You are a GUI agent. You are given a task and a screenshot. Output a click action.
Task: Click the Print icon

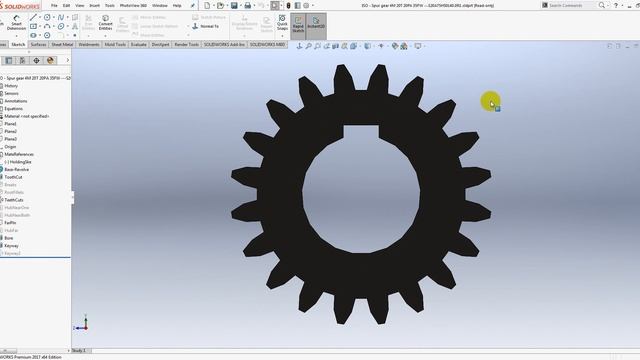point(248,5)
